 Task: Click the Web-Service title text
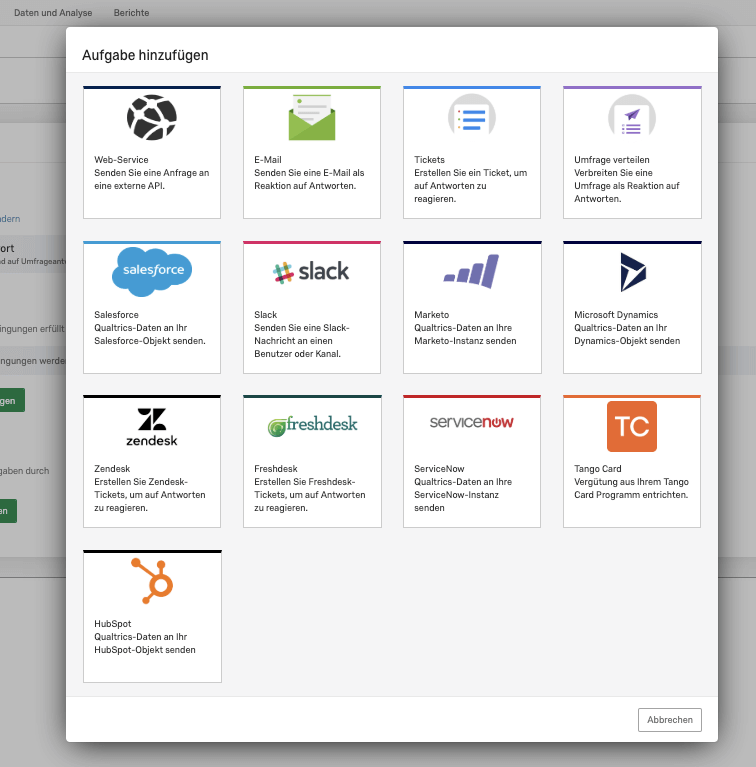click(121, 159)
